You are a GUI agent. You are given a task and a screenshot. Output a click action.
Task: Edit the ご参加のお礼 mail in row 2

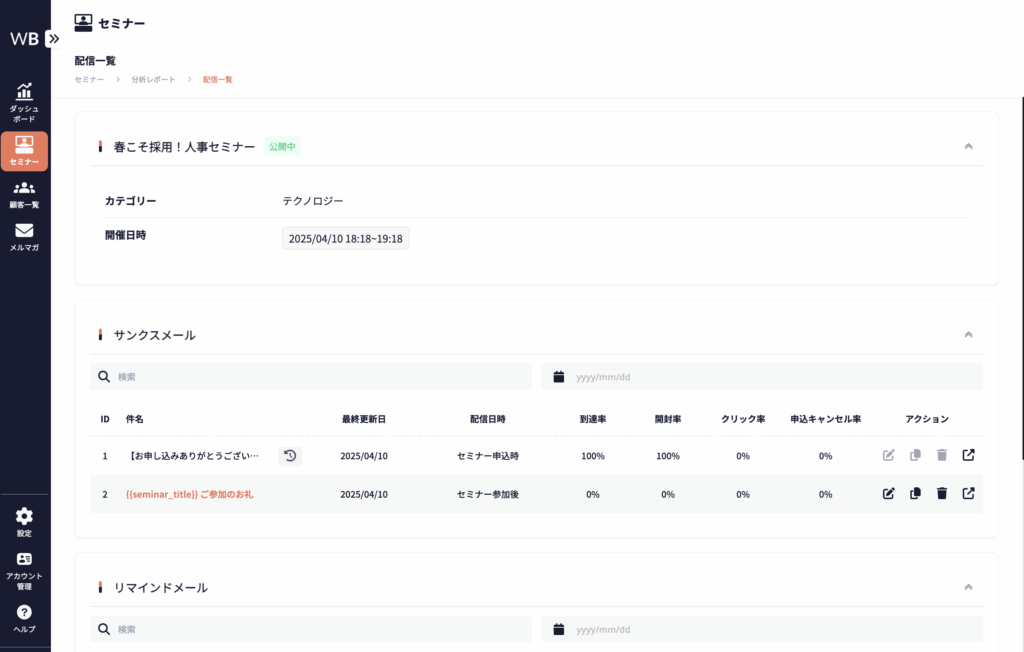(888, 493)
